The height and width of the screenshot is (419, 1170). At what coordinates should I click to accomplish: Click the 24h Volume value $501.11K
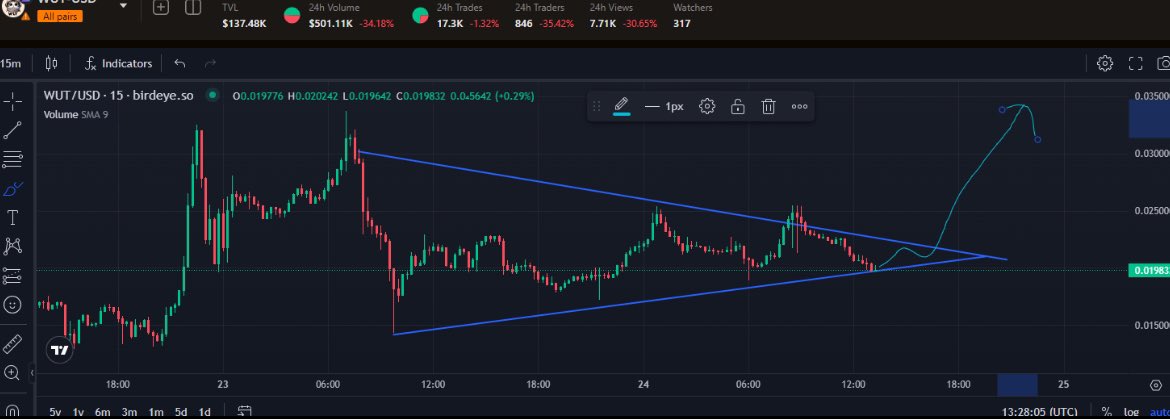click(331, 23)
